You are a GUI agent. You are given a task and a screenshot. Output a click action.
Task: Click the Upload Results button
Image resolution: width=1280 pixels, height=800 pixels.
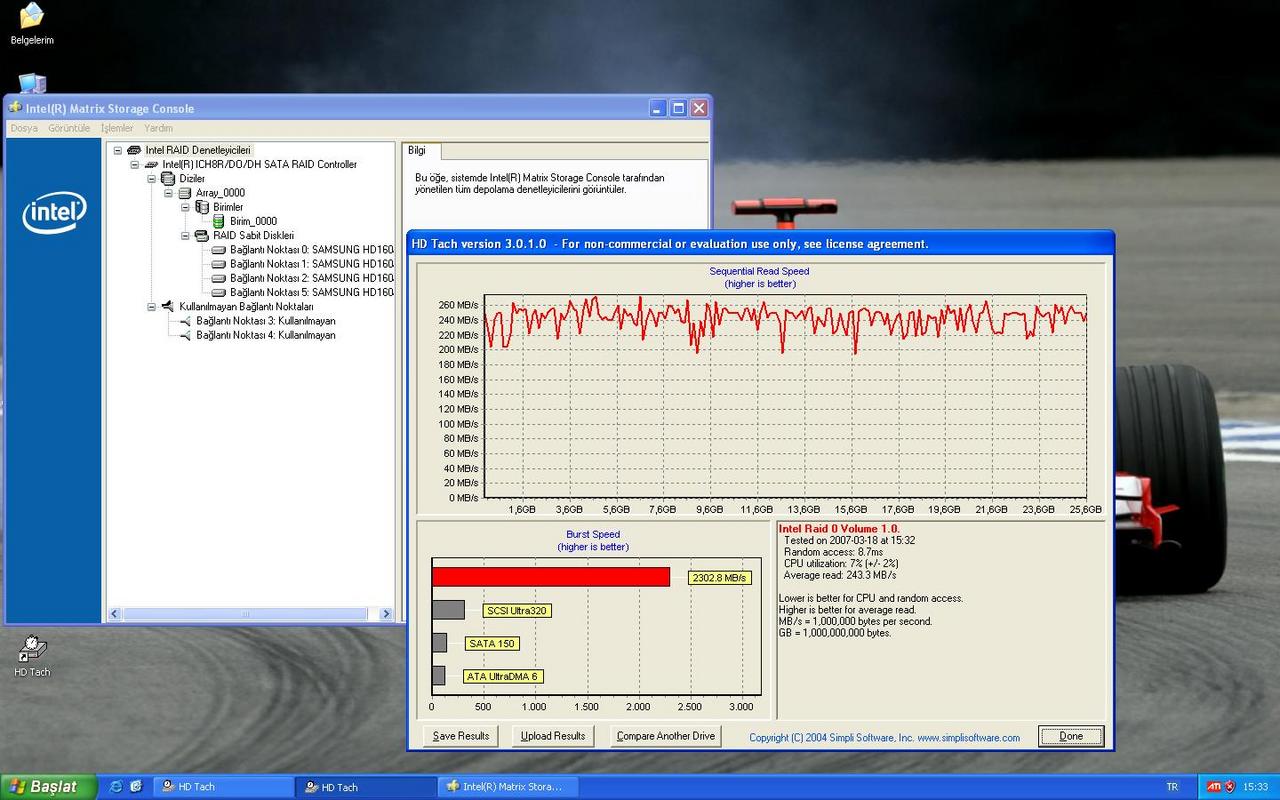pyautogui.click(x=553, y=736)
